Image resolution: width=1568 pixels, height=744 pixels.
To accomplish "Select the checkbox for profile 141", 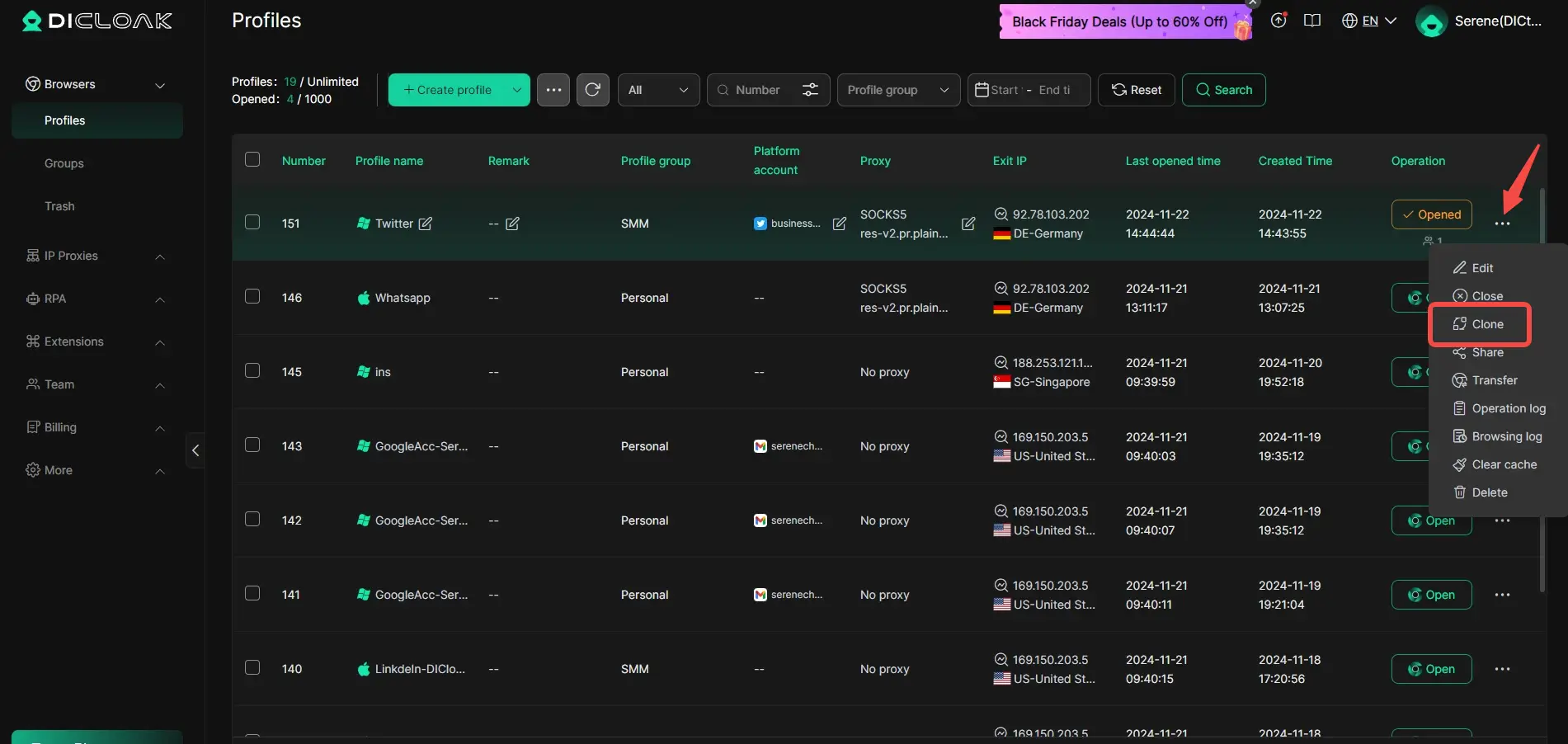I will [x=252, y=593].
